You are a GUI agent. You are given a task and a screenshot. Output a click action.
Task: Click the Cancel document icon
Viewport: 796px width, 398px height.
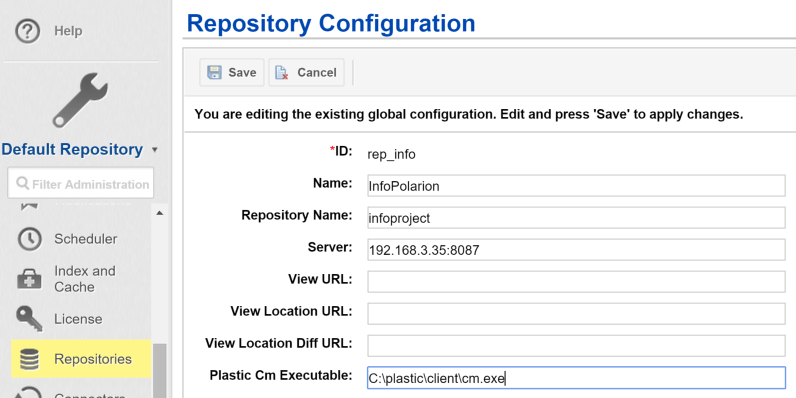282,73
